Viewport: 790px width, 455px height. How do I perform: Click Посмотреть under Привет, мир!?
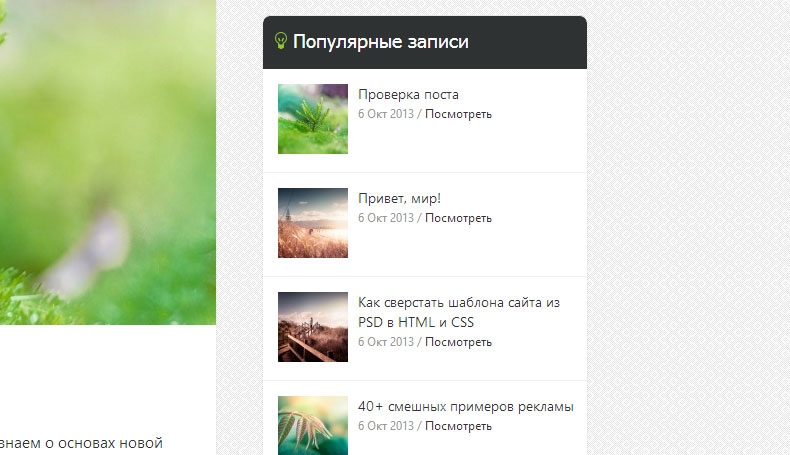pyautogui.click(x=458, y=218)
